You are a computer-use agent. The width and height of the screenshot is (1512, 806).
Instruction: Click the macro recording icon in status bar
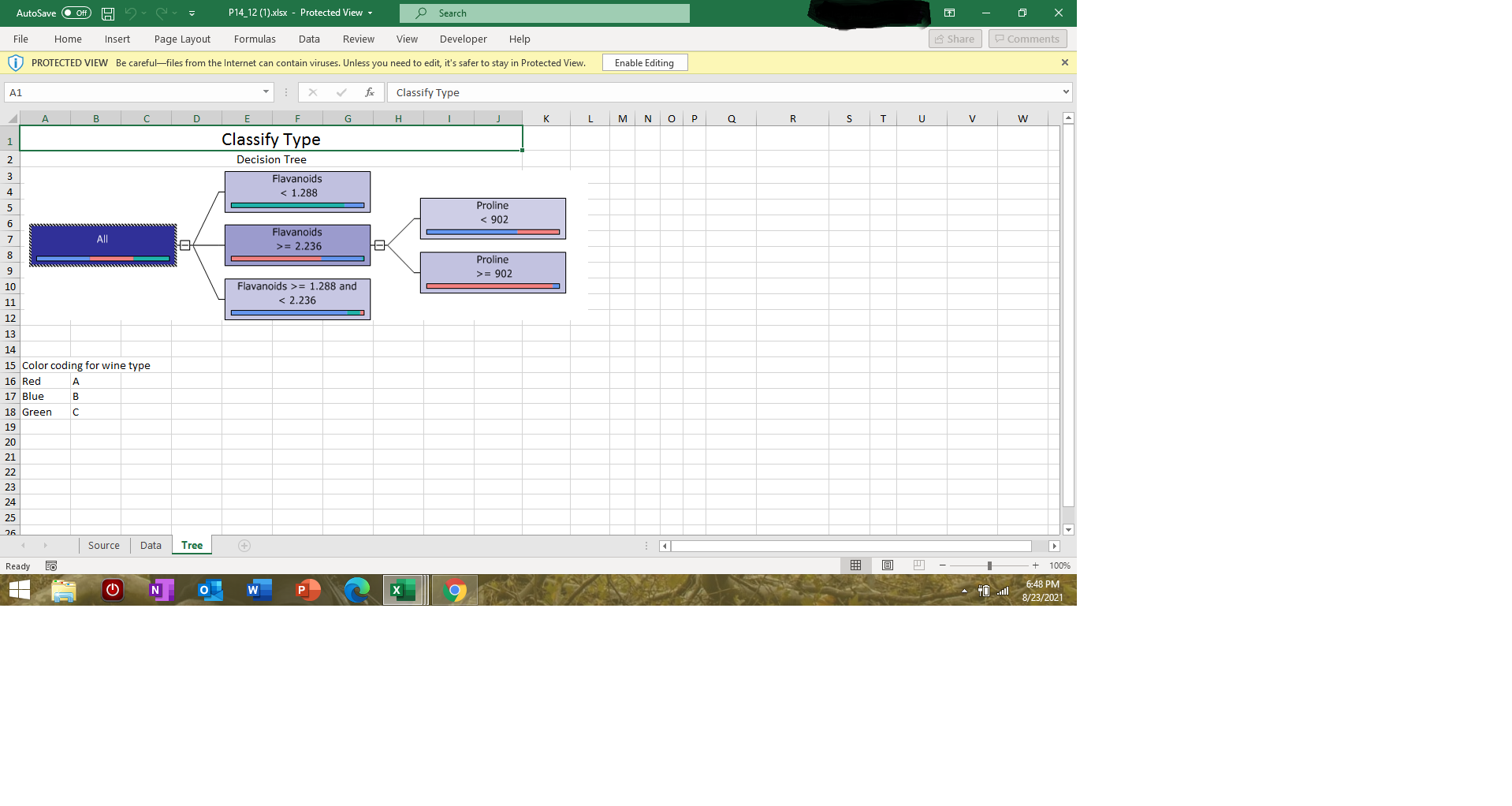(x=50, y=565)
